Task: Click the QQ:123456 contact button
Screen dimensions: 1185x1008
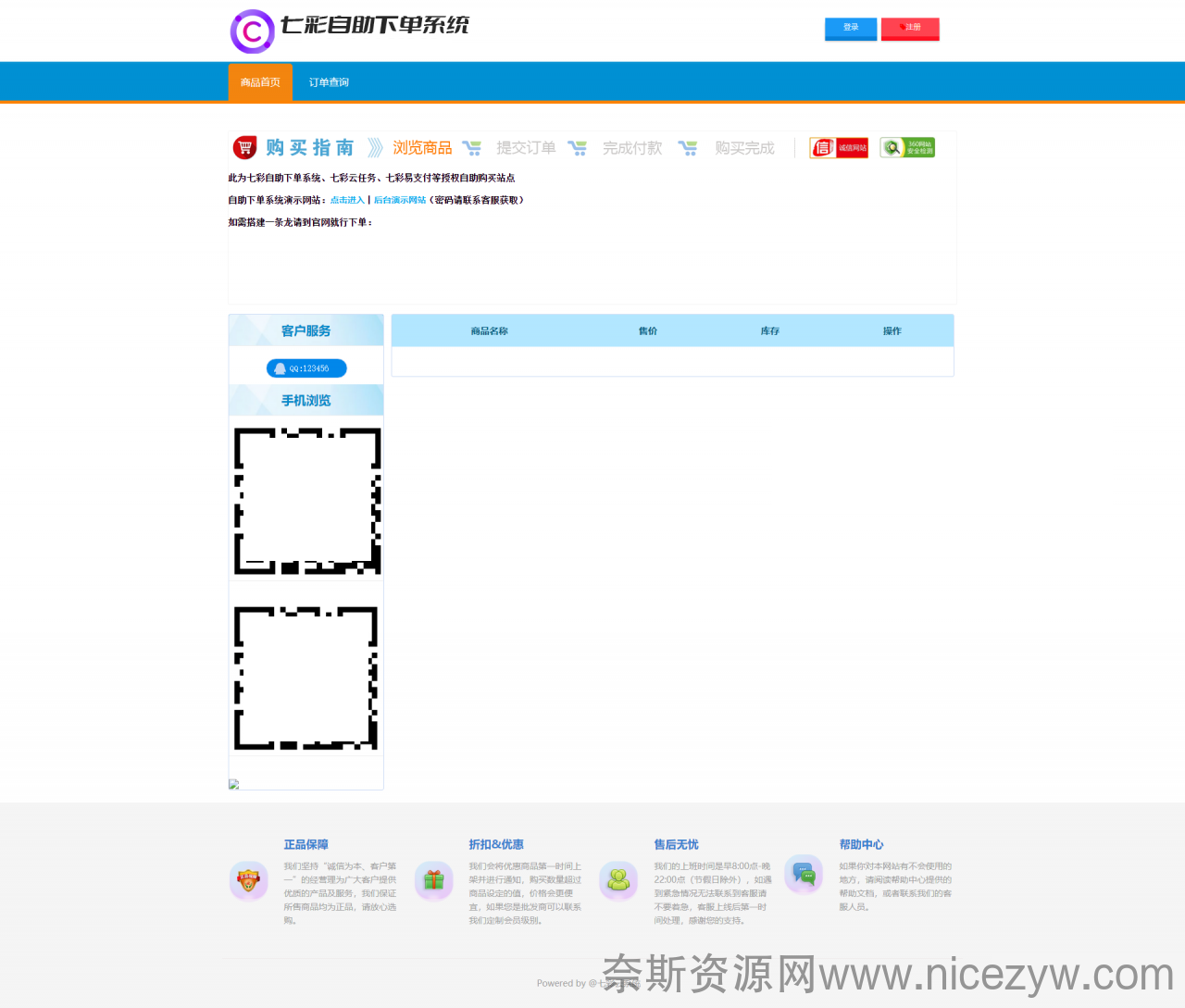Action: (306, 368)
